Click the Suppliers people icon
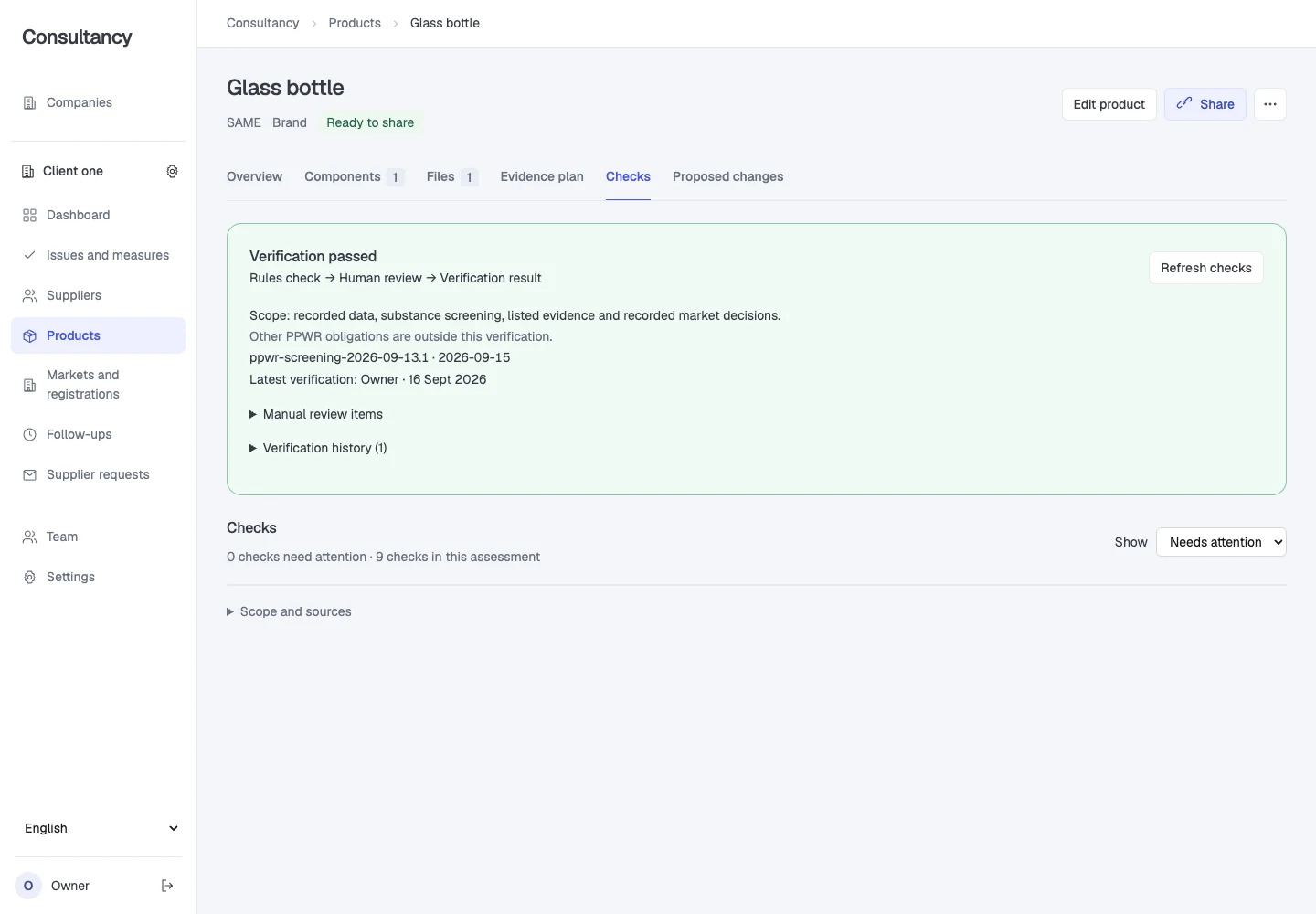Screen dimensions: 1316x914 click(29, 295)
